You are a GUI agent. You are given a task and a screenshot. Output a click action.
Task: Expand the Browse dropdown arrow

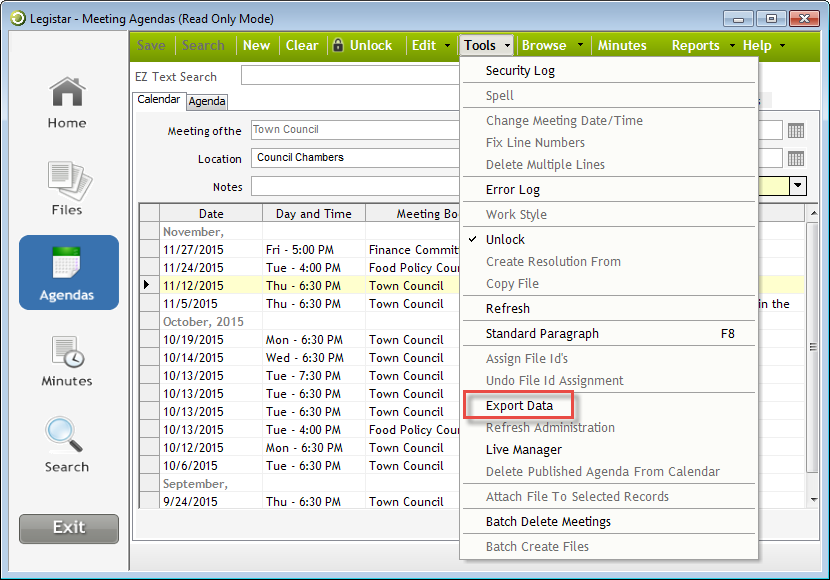click(580, 46)
